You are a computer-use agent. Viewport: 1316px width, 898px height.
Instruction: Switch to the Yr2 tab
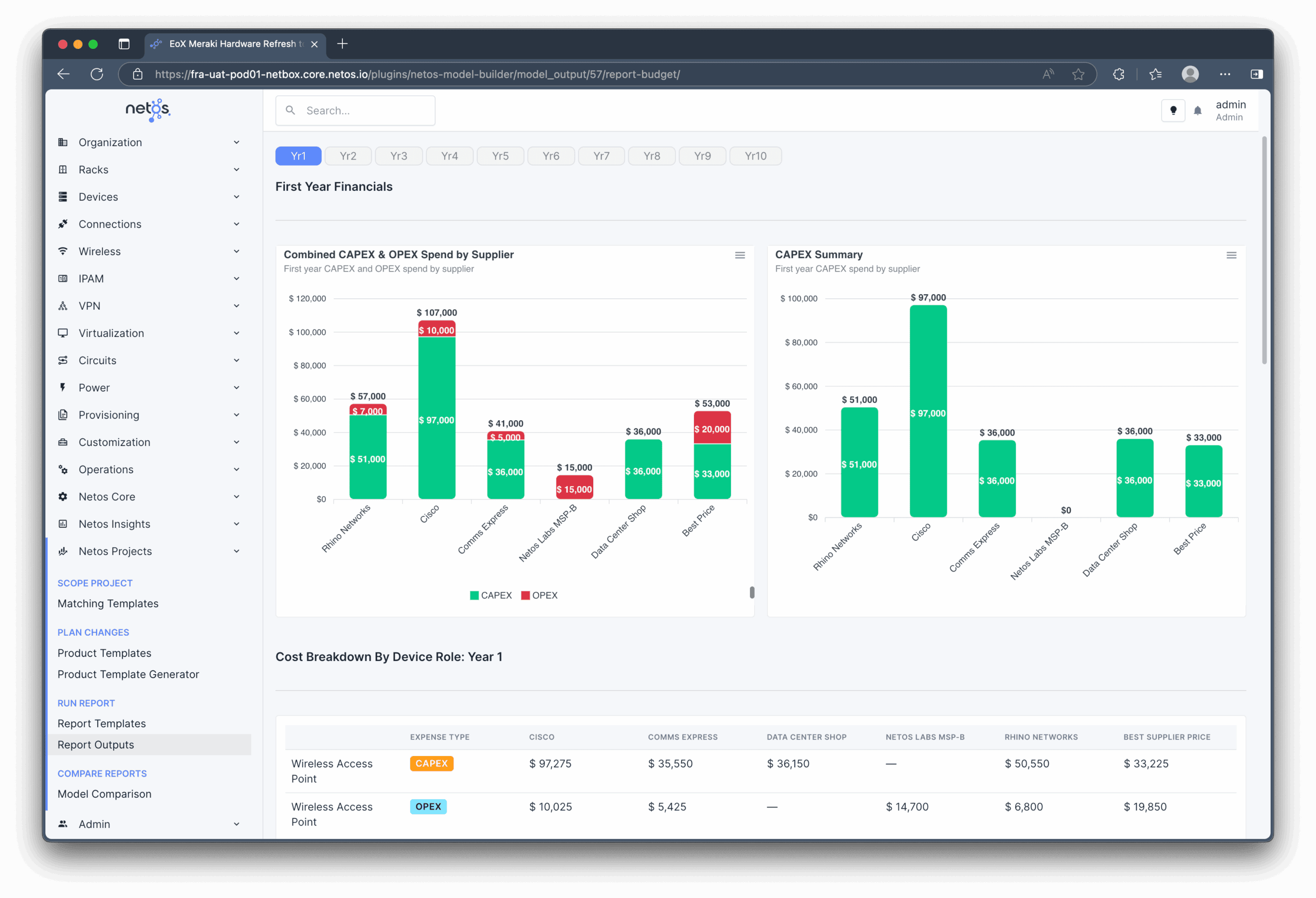348,156
